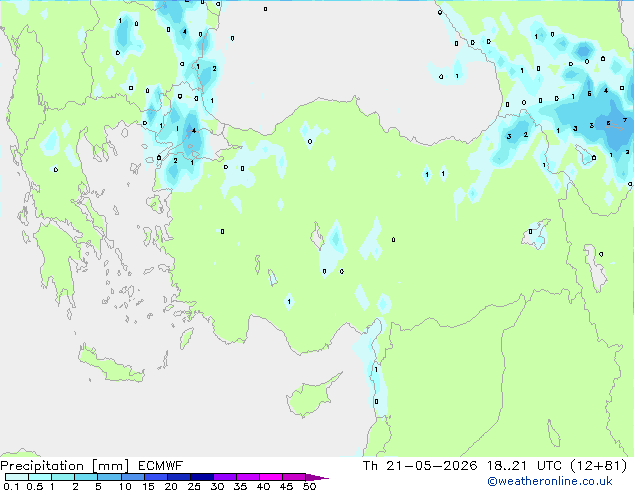Click the '(12+81)' forecast run label
The height and width of the screenshot is (490, 634).
599,466
